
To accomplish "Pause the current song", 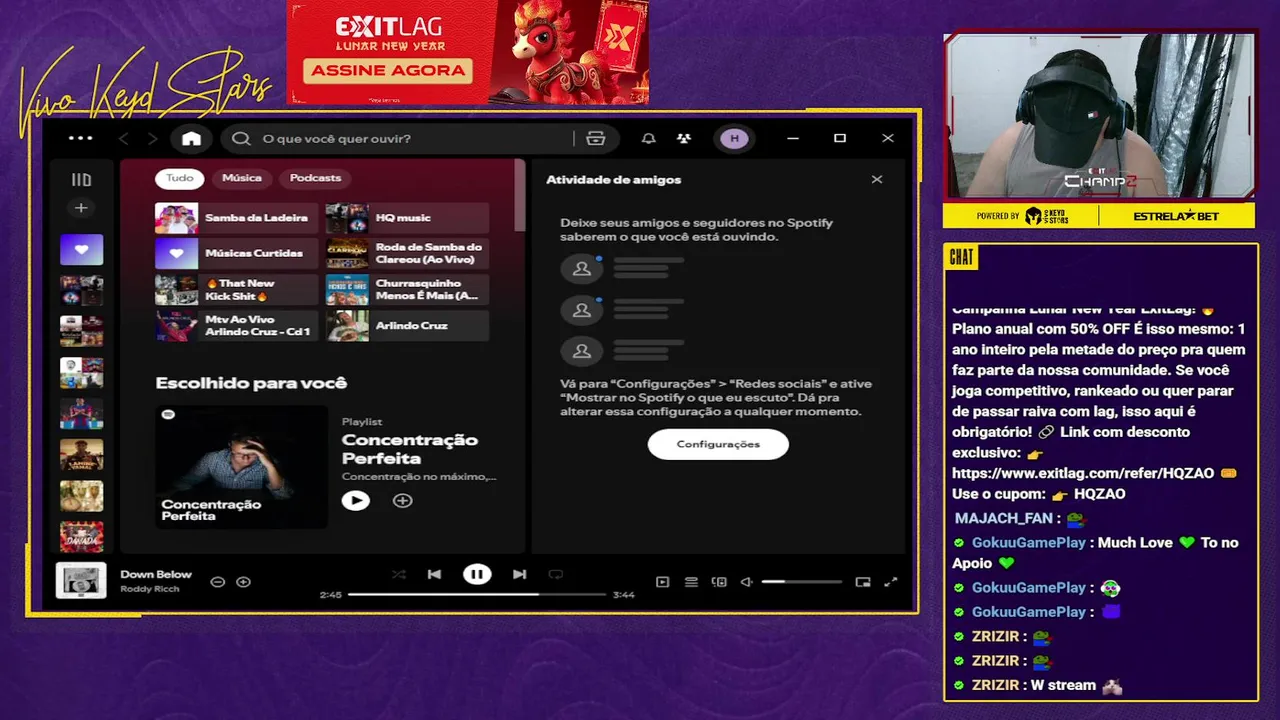I will tap(477, 574).
